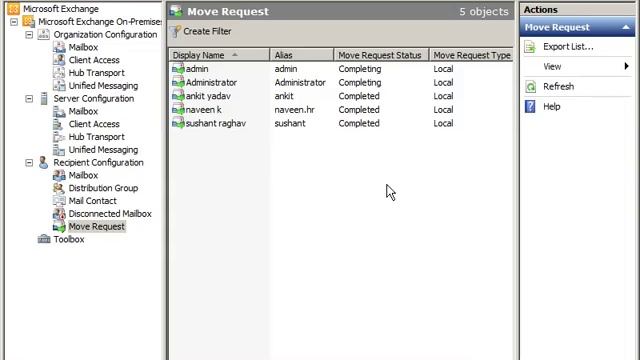Click the Toolbox icon
Image resolution: width=640 pixels, height=360 pixels.
click(x=44, y=239)
